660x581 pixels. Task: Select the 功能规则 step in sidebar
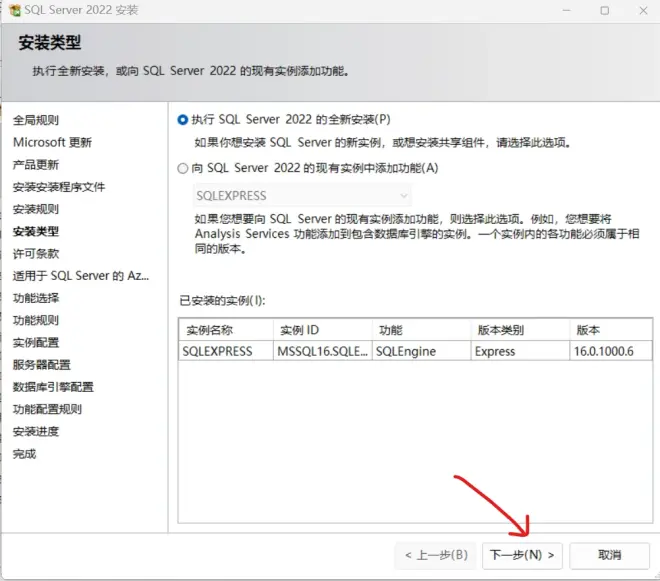pos(36,320)
